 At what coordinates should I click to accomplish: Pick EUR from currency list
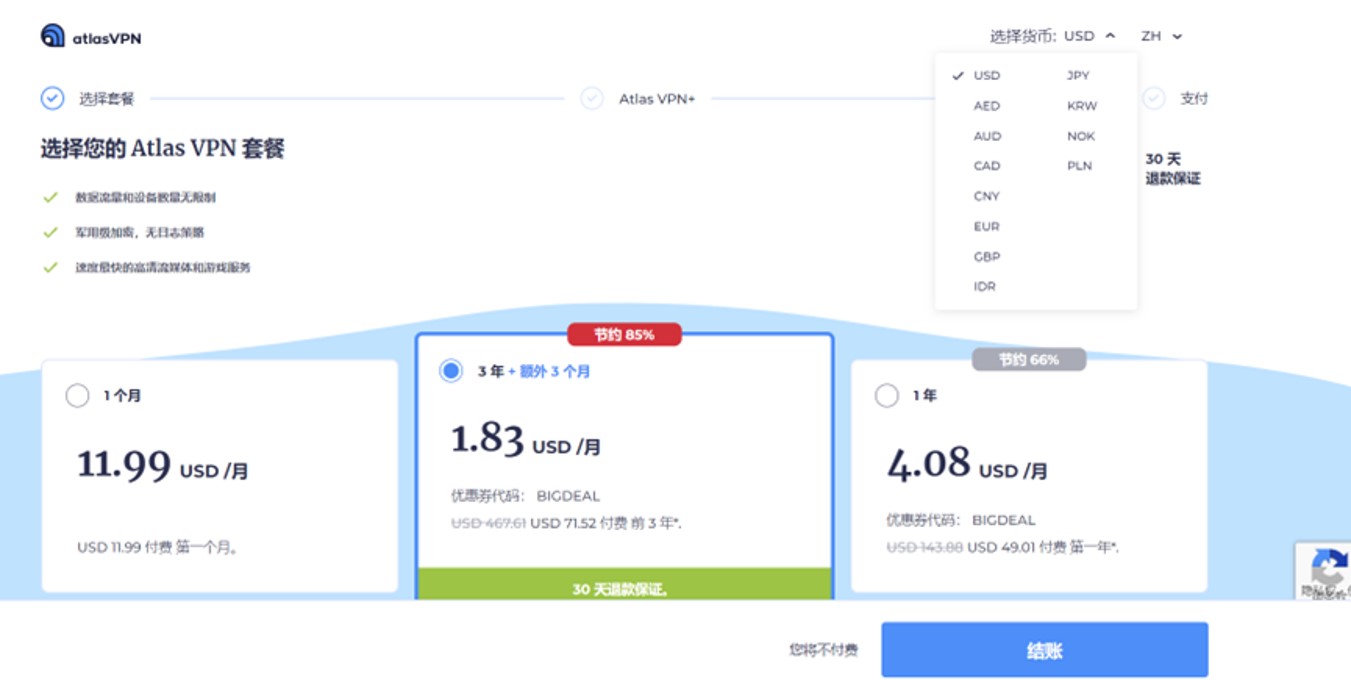pyautogui.click(x=986, y=226)
